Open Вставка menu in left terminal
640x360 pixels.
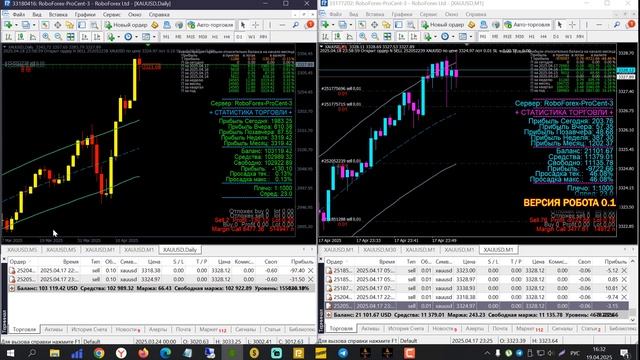pos(58,14)
